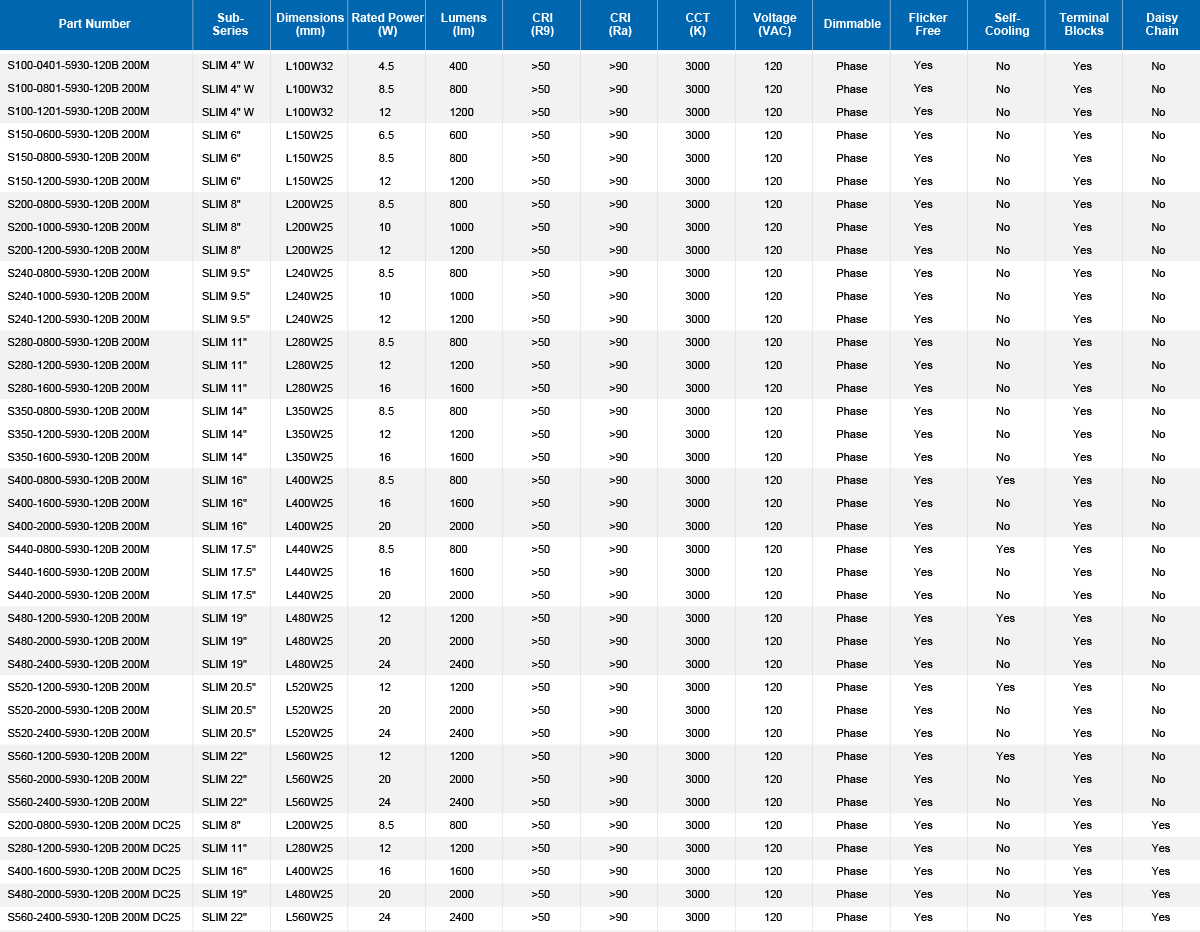Click the CCT (K) column header
Image resolution: width=1200 pixels, height=932 pixels.
696,24
